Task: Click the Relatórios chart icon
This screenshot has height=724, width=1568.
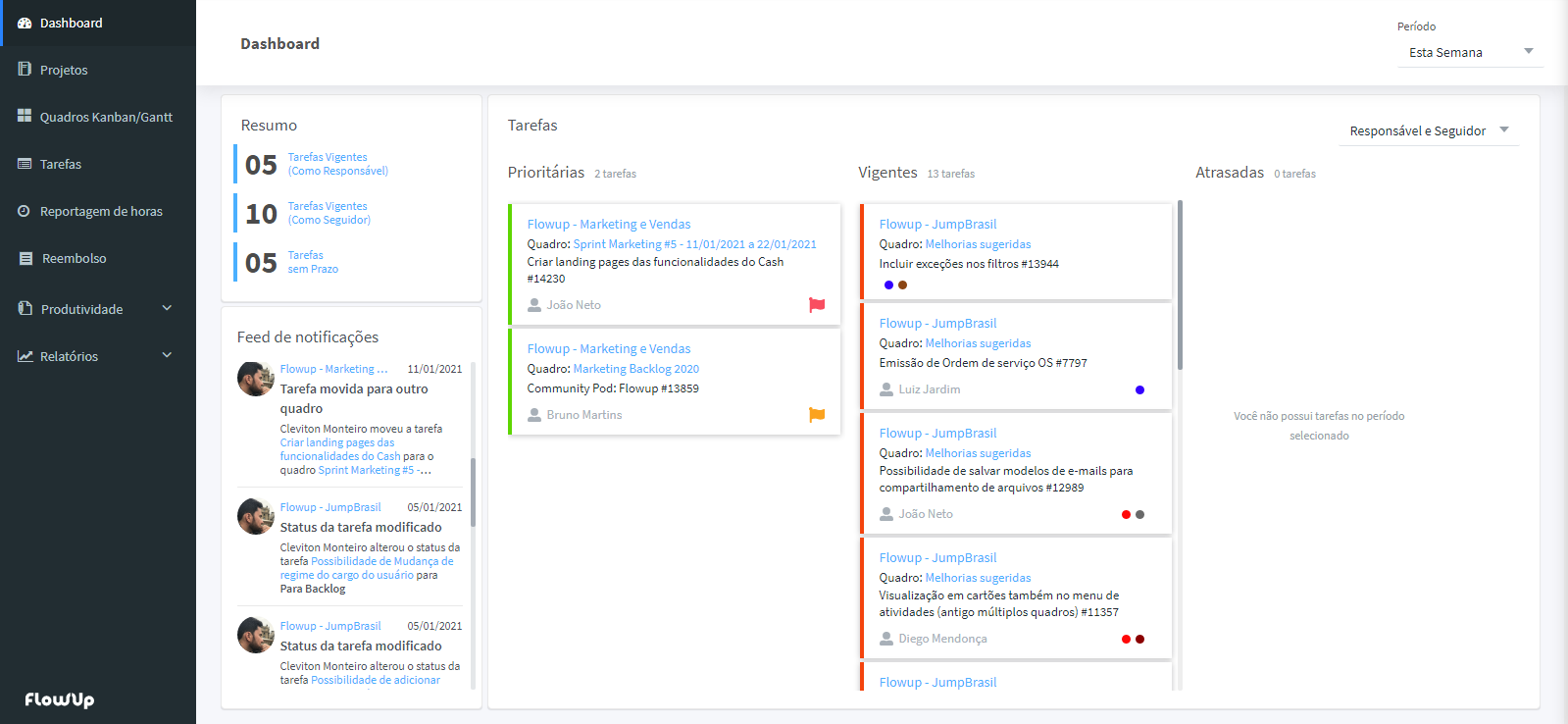Action: click(x=25, y=356)
